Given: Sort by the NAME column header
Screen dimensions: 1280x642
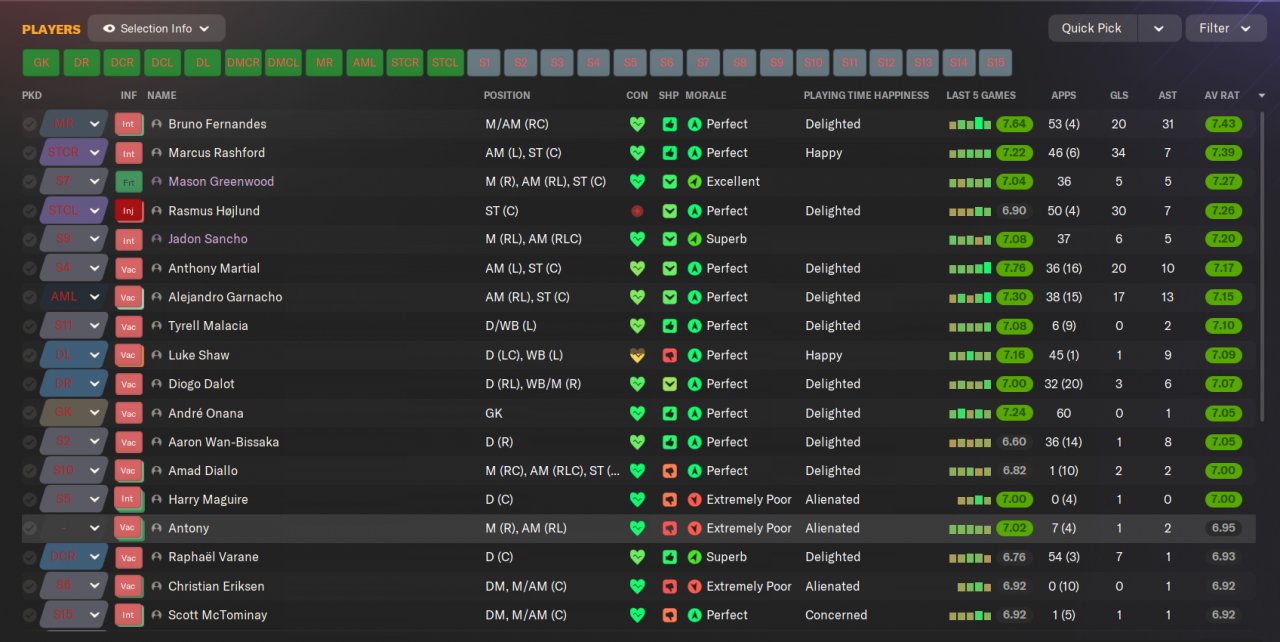Looking at the screenshot, I should [x=161, y=96].
